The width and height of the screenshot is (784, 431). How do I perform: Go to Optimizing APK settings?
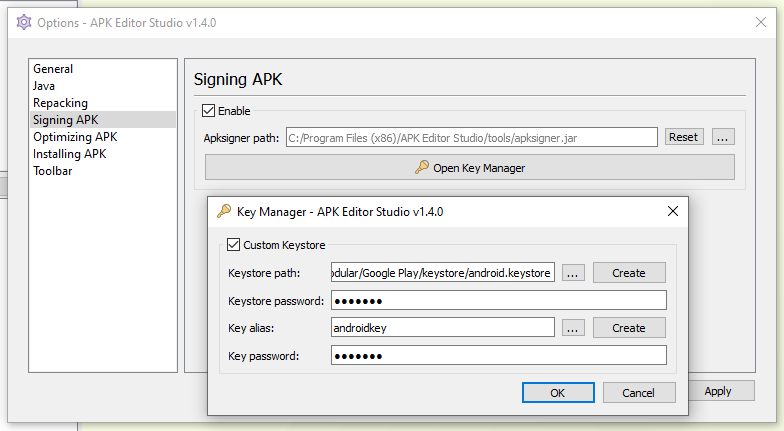[75, 137]
